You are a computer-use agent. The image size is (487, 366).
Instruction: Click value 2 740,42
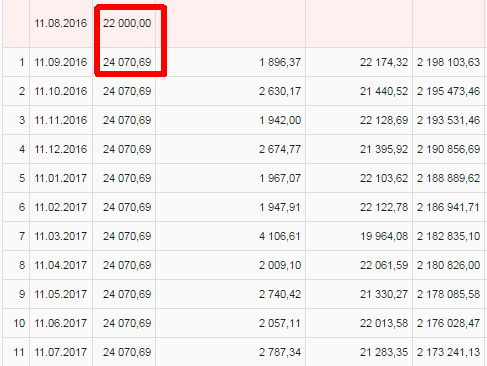coord(280,294)
